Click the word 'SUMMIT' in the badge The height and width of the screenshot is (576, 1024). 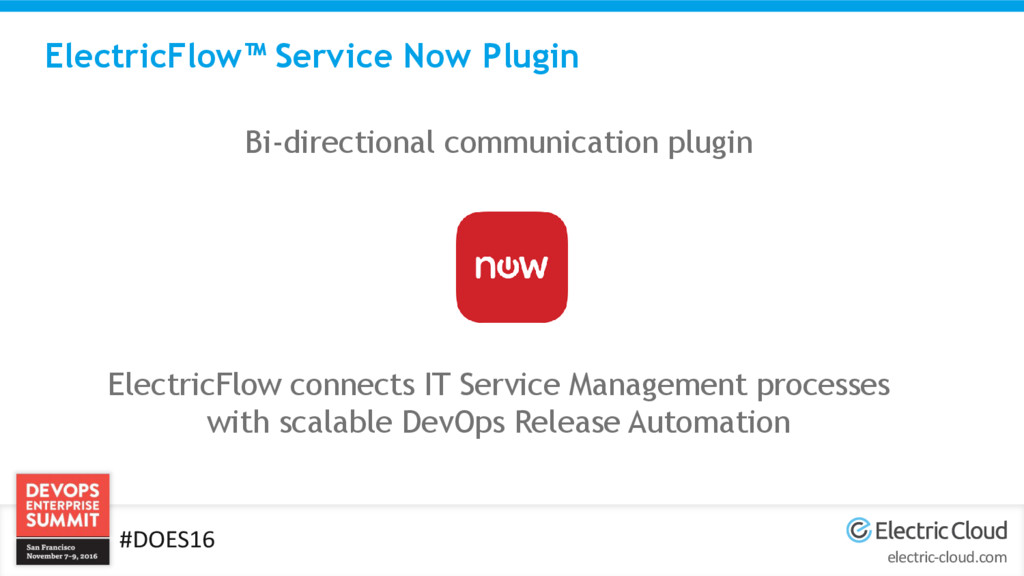[63, 520]
